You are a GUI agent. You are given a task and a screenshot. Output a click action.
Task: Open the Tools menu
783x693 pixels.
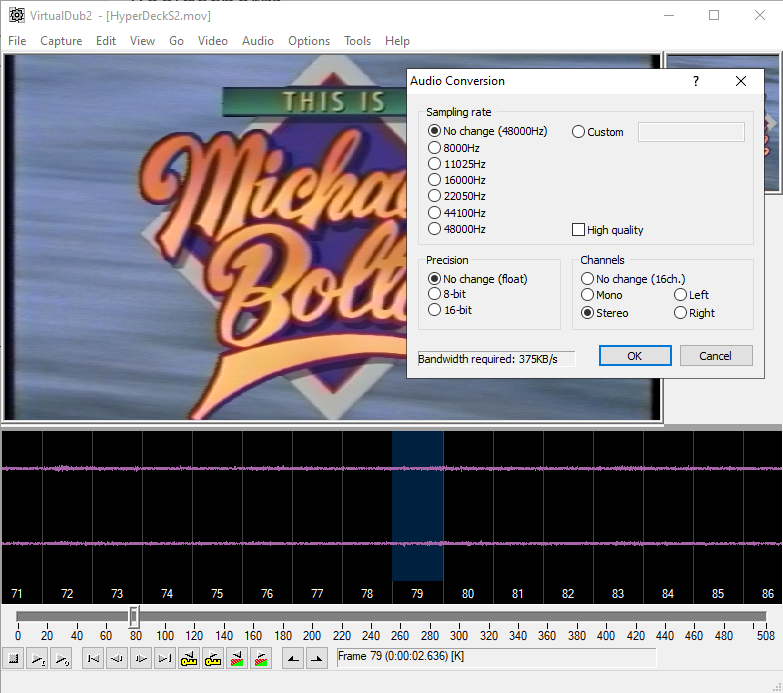tap(357, 41)
